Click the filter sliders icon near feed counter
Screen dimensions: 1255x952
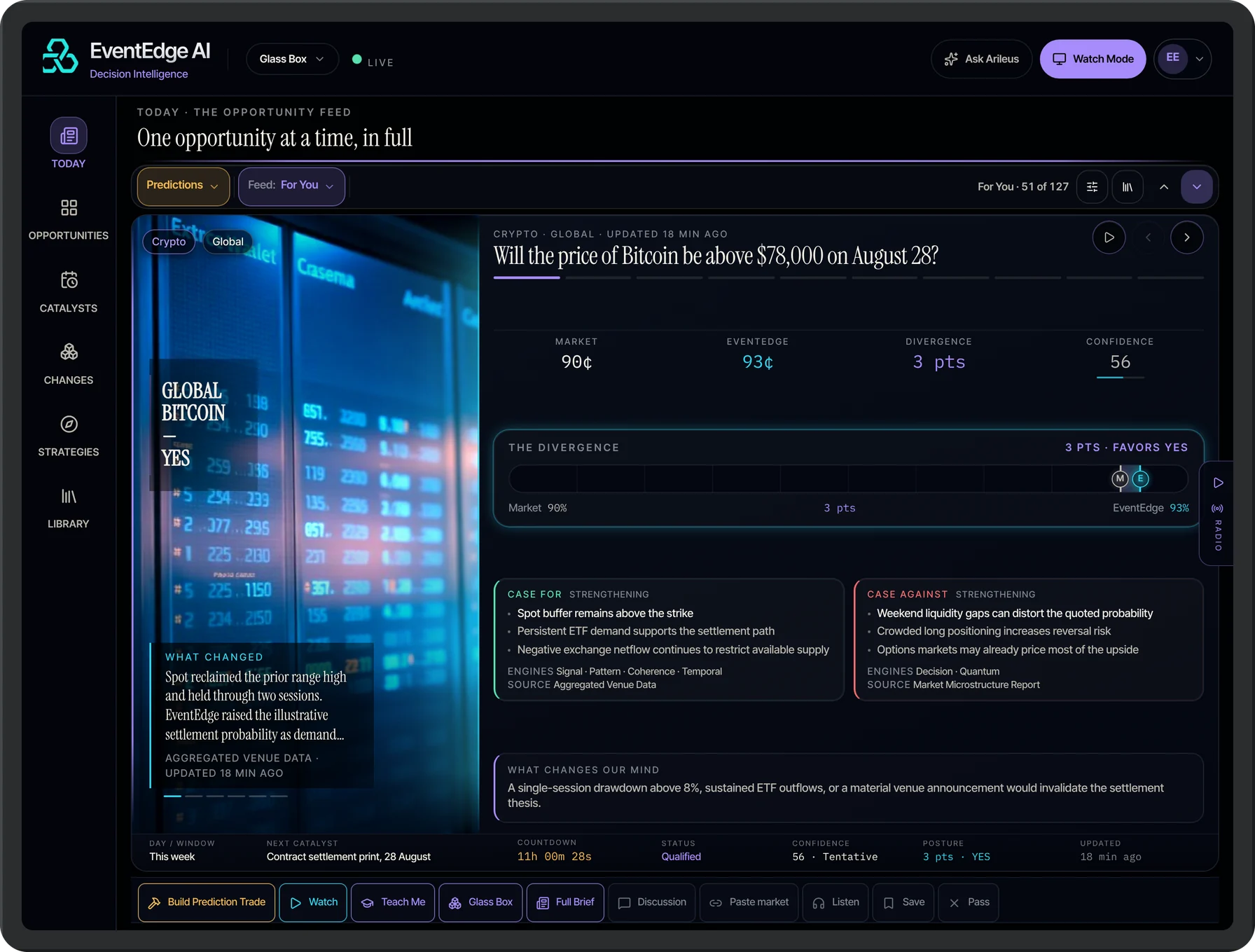coord(1092,187)
